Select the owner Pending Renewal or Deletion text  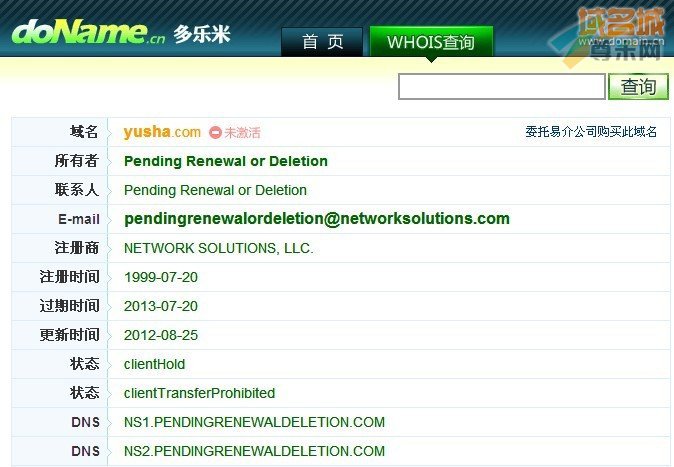[x=226, y=161]
